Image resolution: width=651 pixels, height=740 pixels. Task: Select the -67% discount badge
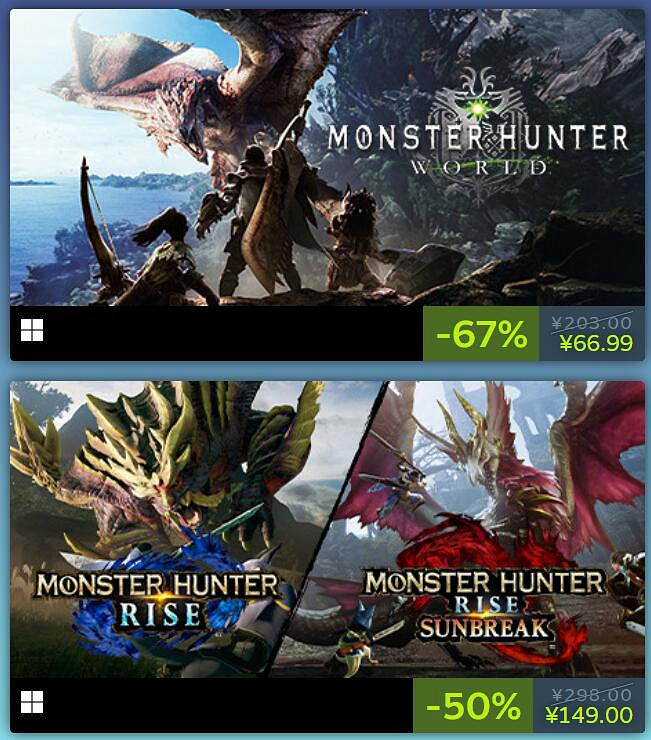[481, 334]
